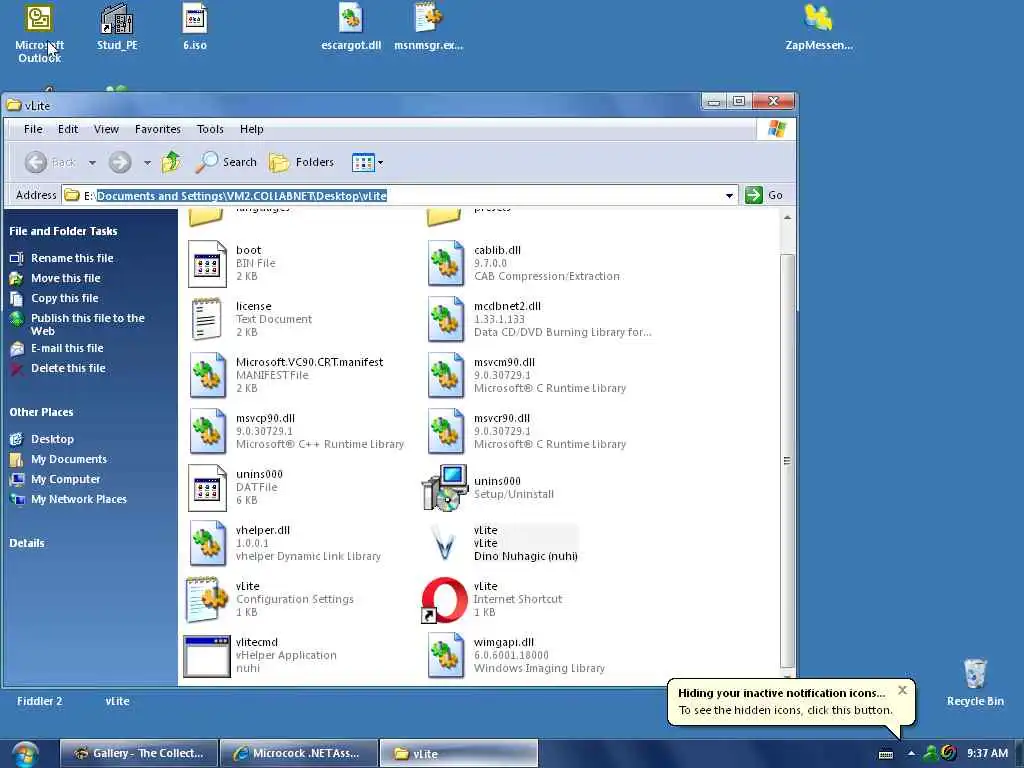The width and height of the screenshot is (1024, 768).
Task: Open the Views dropdown button
Action: point(368,162)
